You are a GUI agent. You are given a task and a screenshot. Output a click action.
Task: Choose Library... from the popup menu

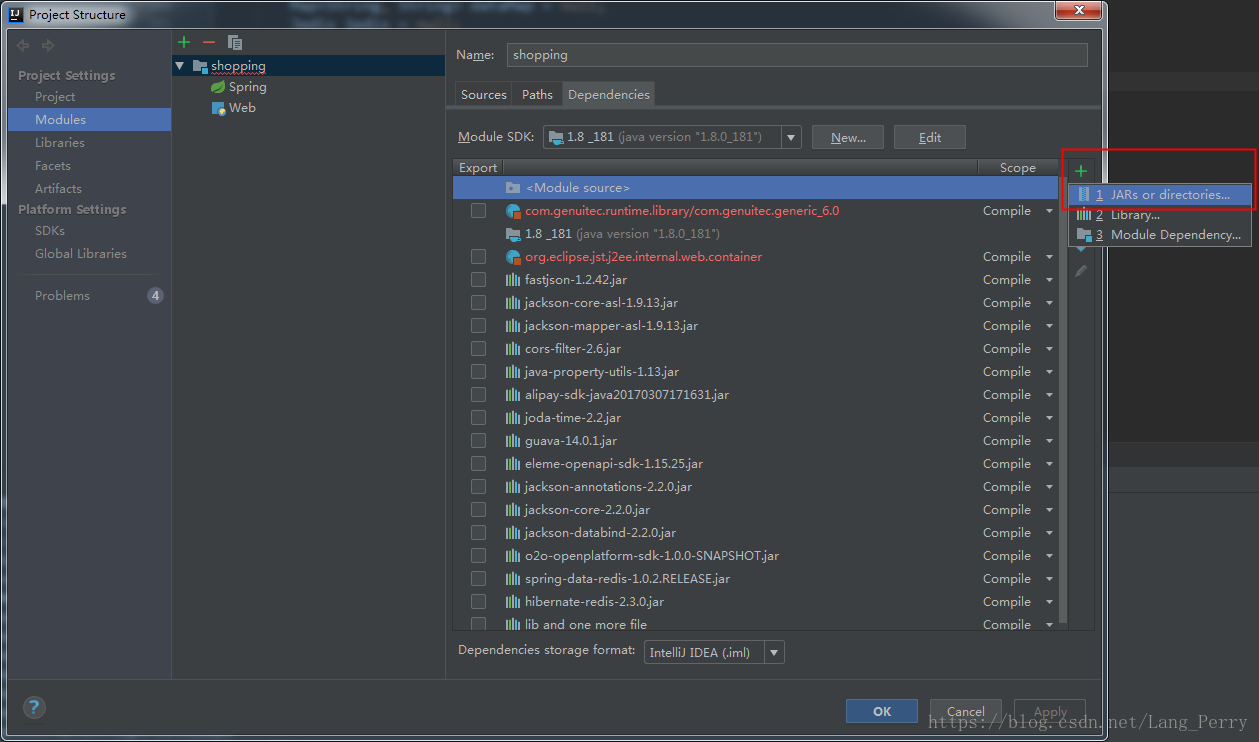click(x=1160, y=215)
